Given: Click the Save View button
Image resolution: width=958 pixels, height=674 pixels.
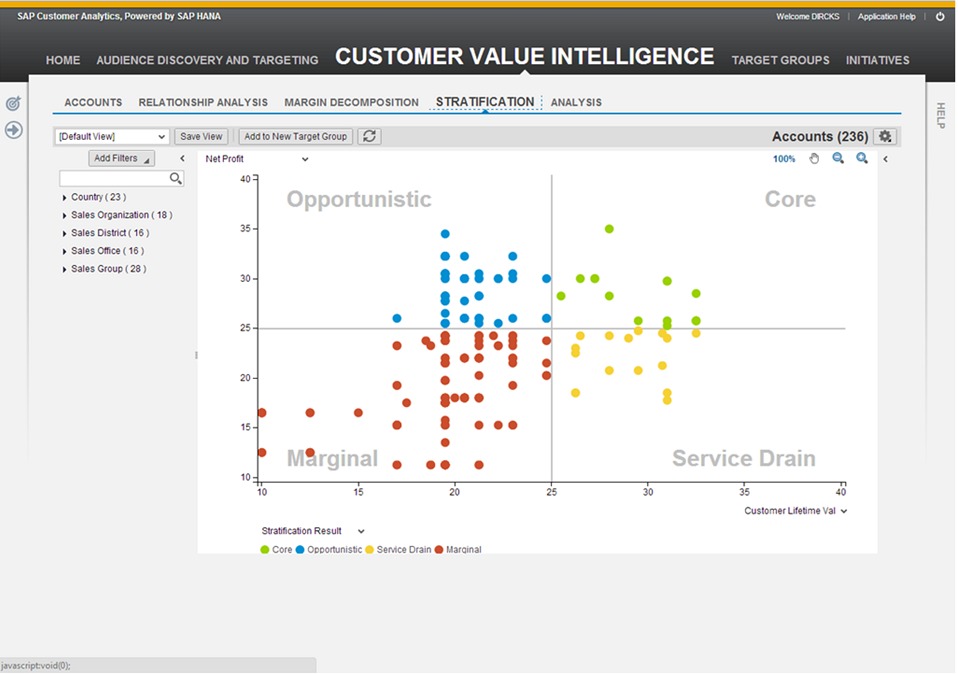Looking at the screenshot, I should [201, 136].
